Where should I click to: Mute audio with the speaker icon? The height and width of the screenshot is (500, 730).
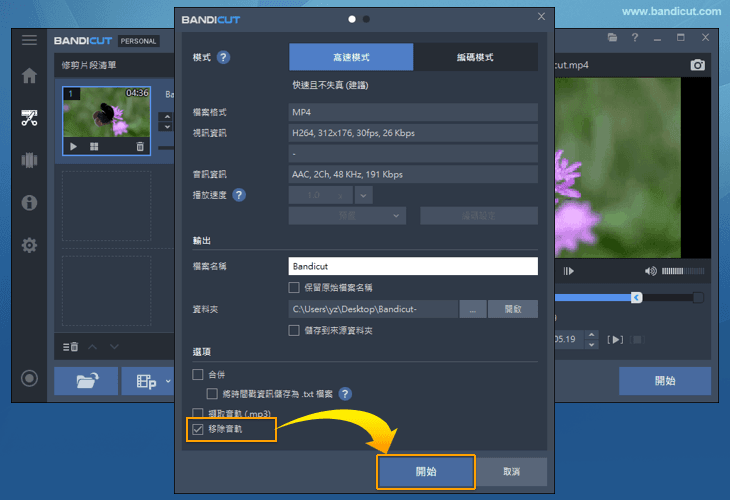pyautogui.click(x=651, y=271)
